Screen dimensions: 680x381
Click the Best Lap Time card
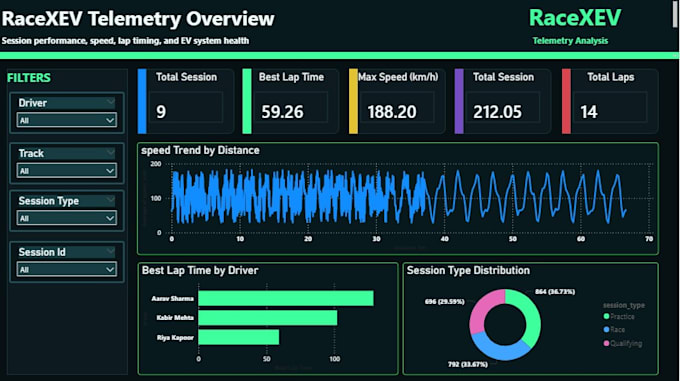tap(291, 101)
